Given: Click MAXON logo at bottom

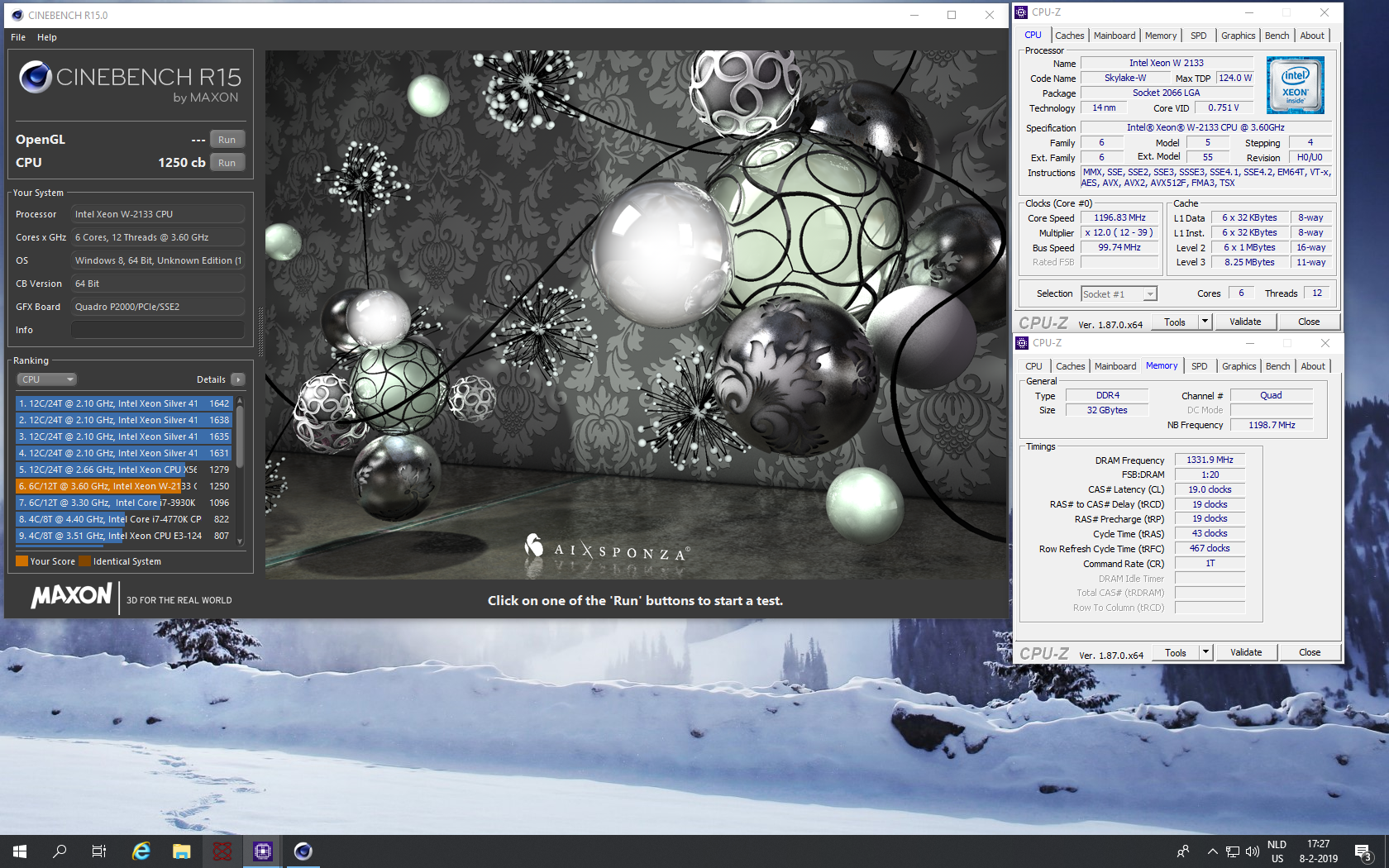Looking at the screenshot, I should point(71,596).
